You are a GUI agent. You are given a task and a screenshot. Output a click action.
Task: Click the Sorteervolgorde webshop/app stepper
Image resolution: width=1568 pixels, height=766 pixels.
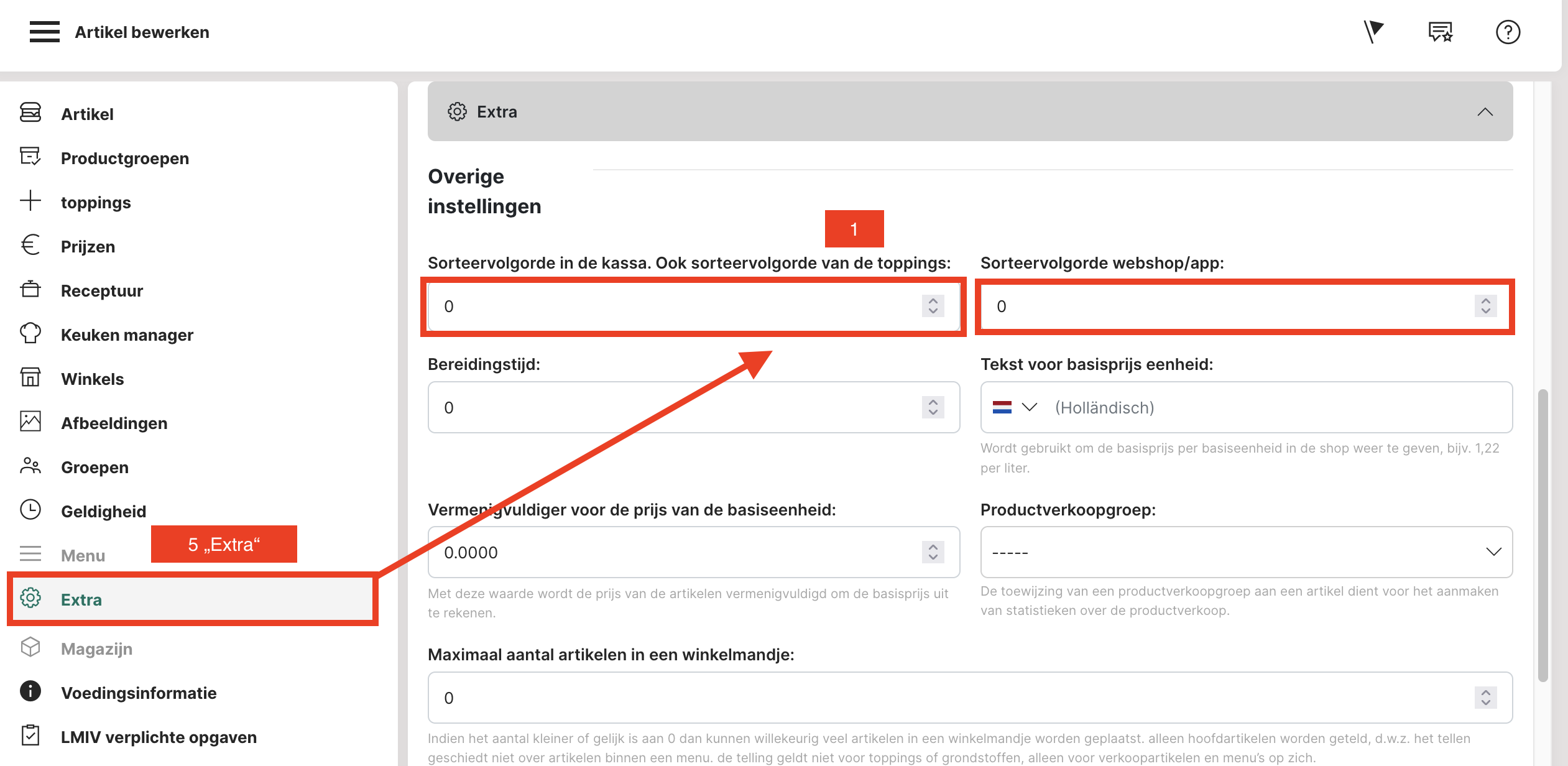click(x=1485, y=306)
